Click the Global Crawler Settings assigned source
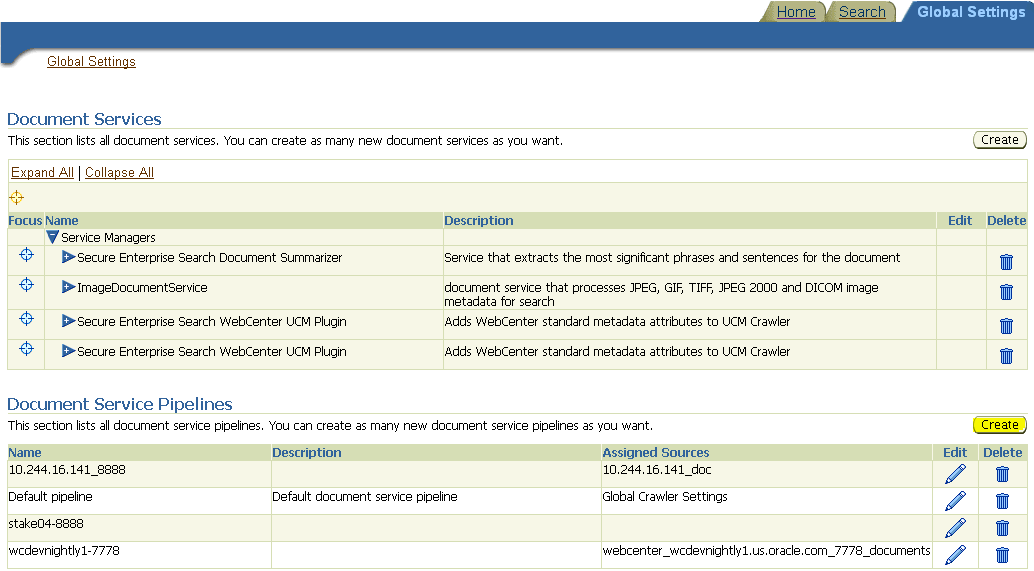Viewport: 1034px width, 571px height. [x=665, y=496]
